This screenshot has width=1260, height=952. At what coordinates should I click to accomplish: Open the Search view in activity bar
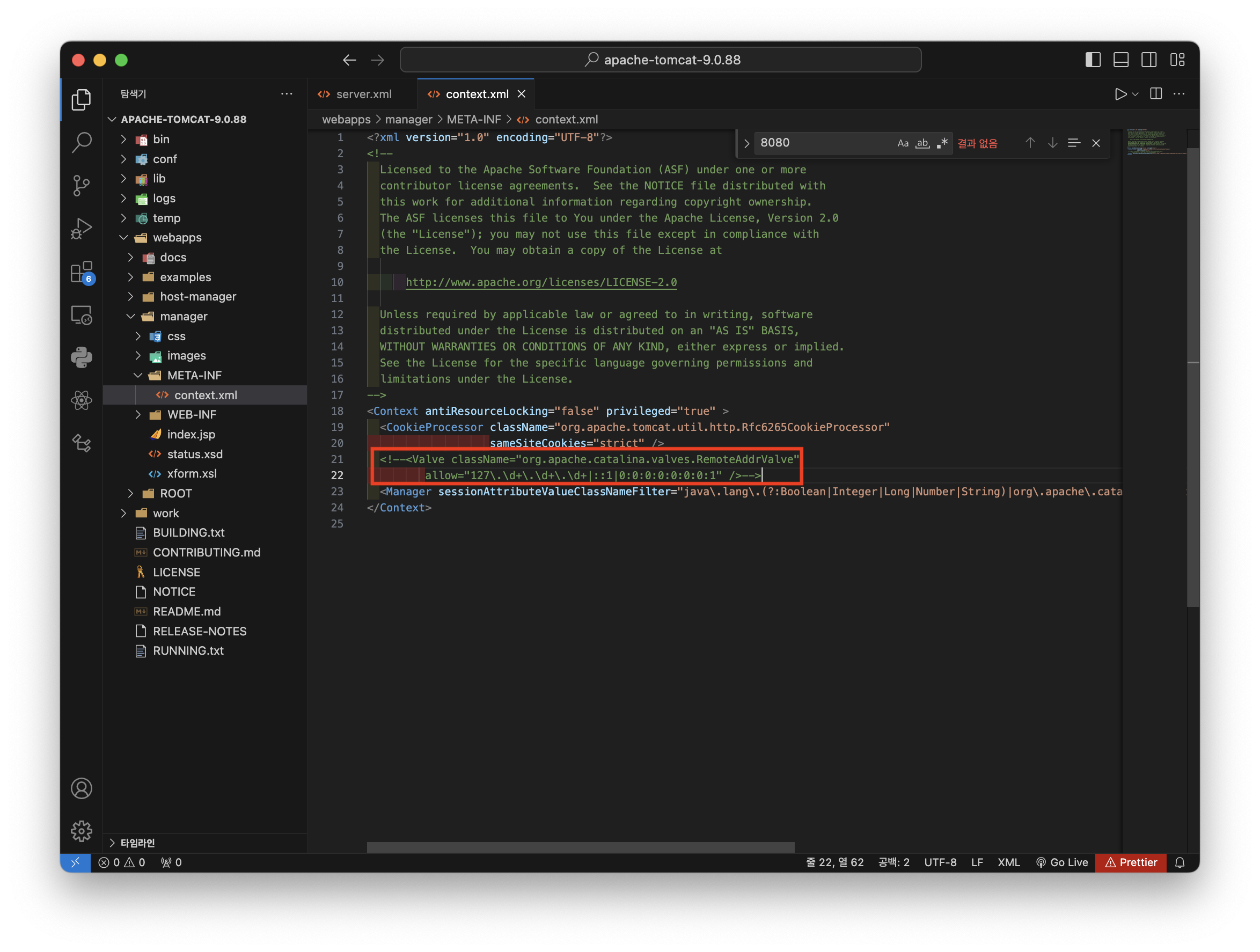click(x=82, y=142)
